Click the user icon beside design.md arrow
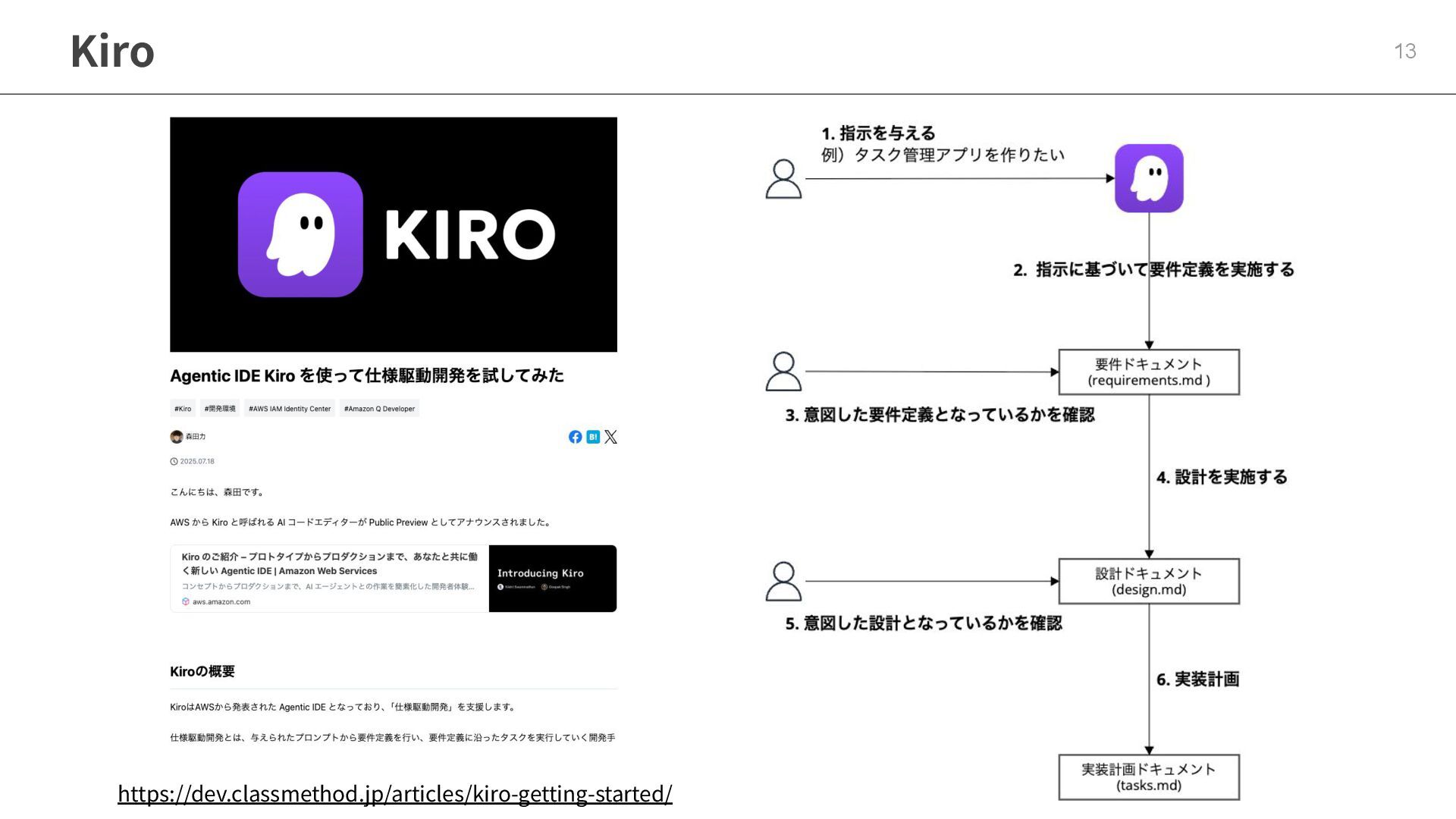 coord(783,582)
